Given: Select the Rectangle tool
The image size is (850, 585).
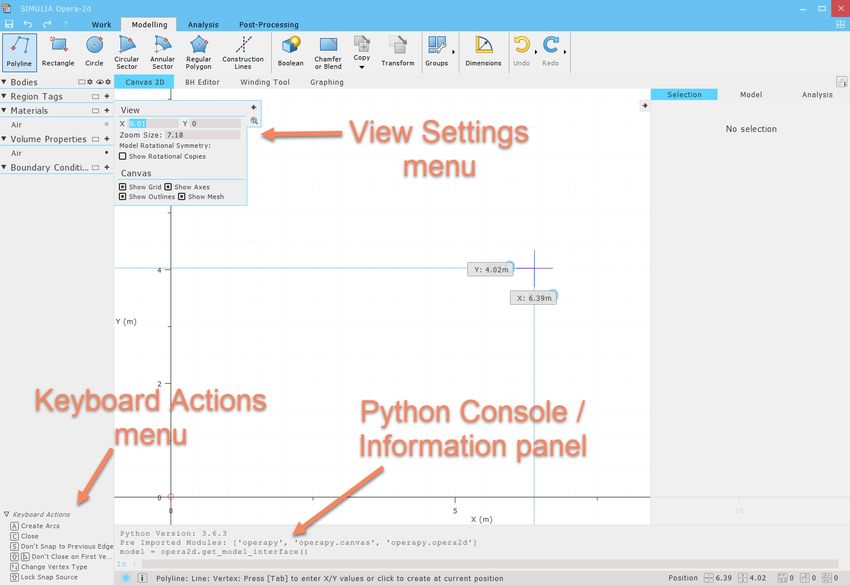Looking at the screenshot, I should 58,53.
